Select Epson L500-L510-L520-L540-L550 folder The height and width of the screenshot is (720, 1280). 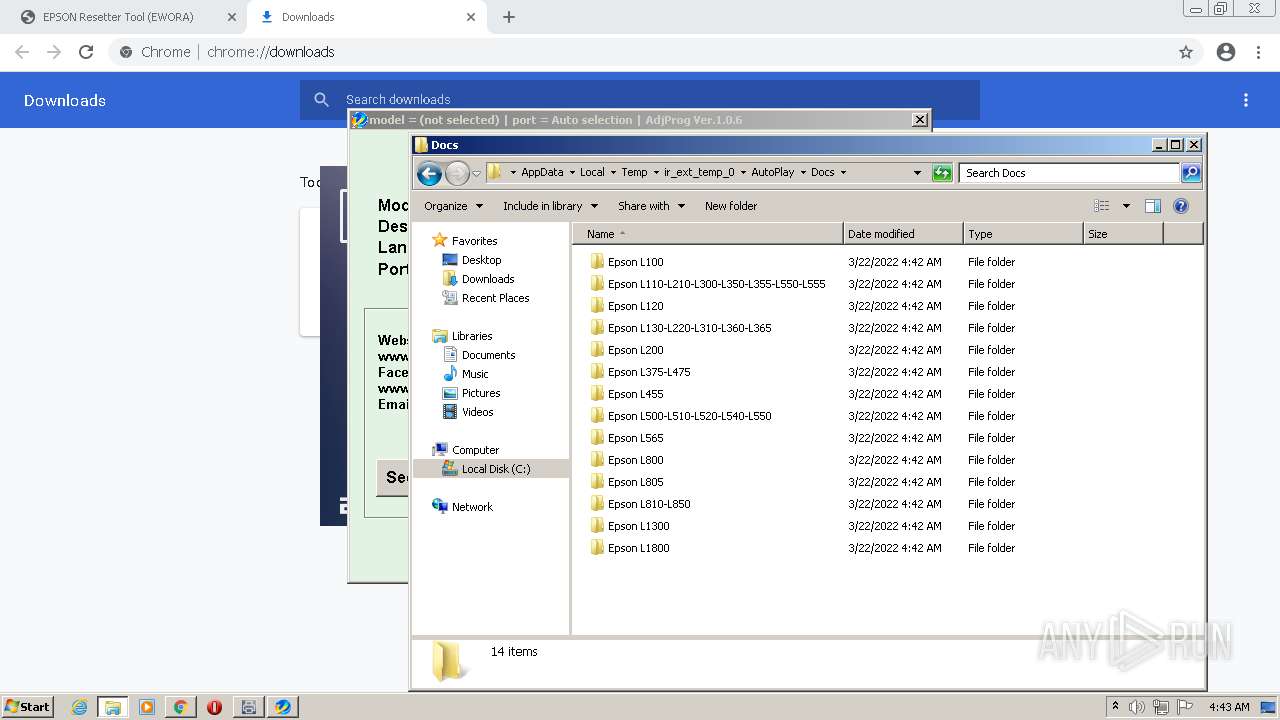point(680,416)
